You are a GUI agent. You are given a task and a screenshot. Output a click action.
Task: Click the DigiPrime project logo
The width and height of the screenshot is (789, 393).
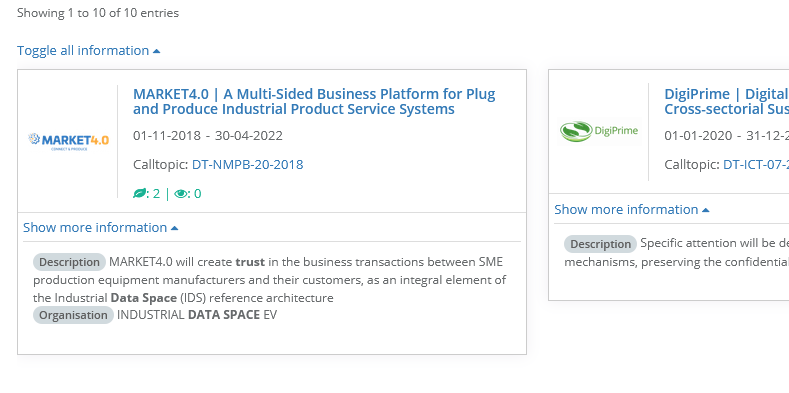[x=599, y=131]
